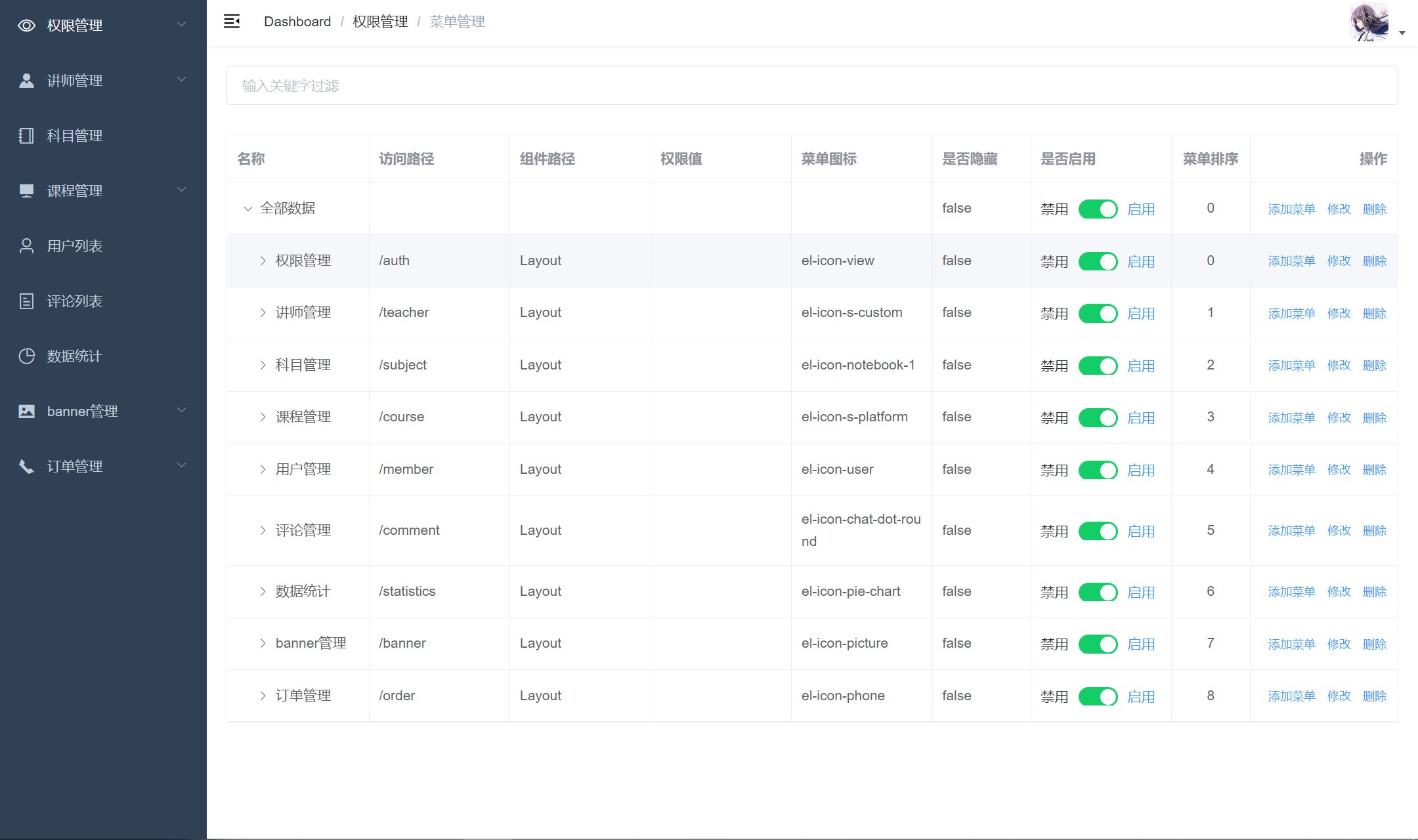
Task: Expand the 课程管理 table row
Action: pos(263,417)
